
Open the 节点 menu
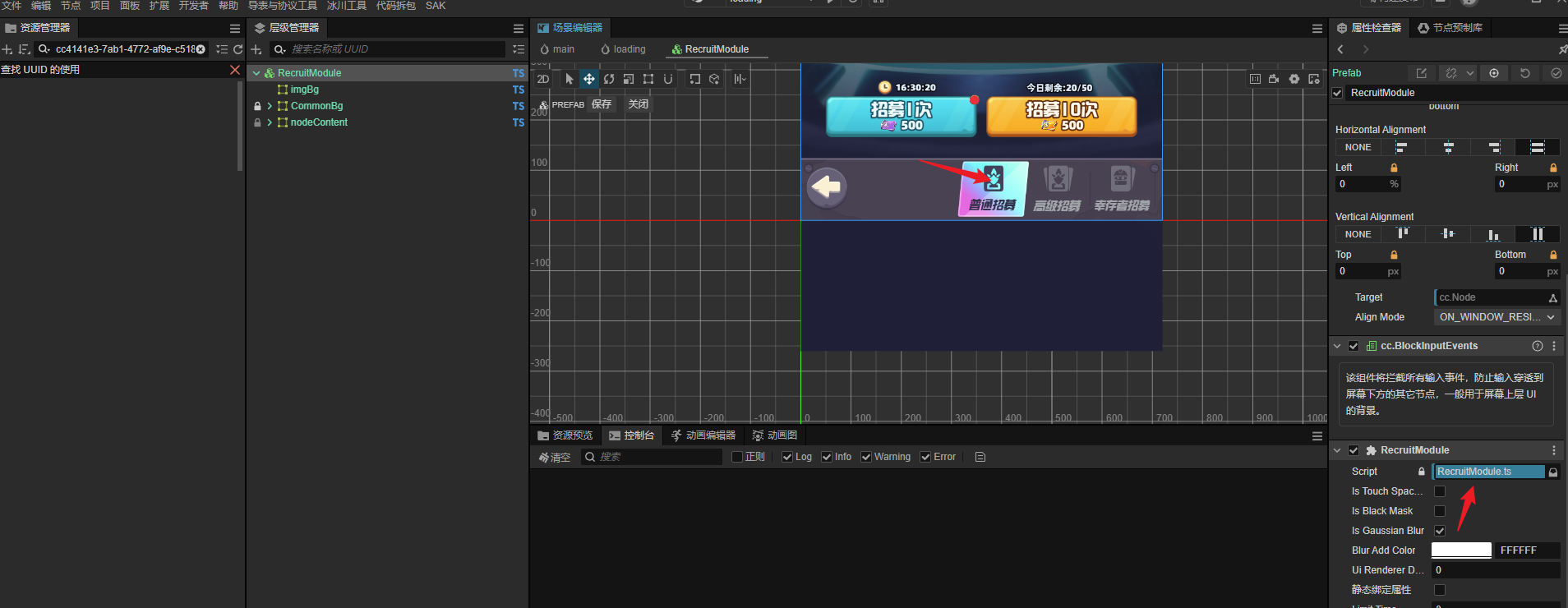tap(71, 6)
